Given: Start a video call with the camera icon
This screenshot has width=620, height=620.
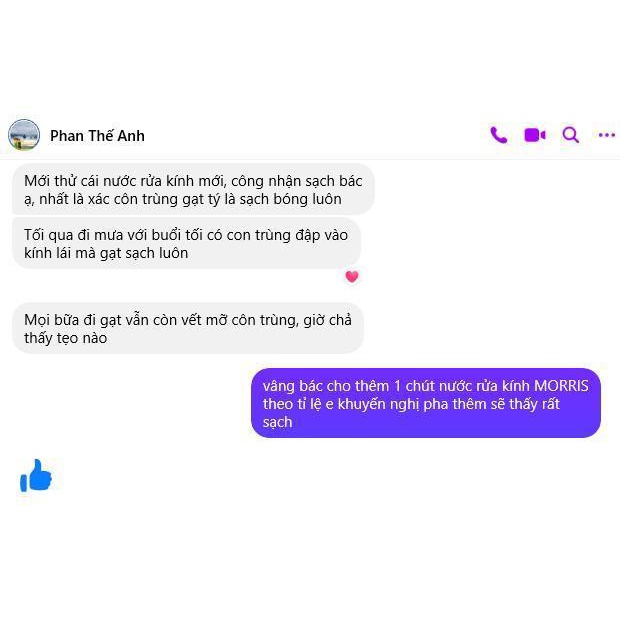Looking at the screenshot, I should coord(535,135).
